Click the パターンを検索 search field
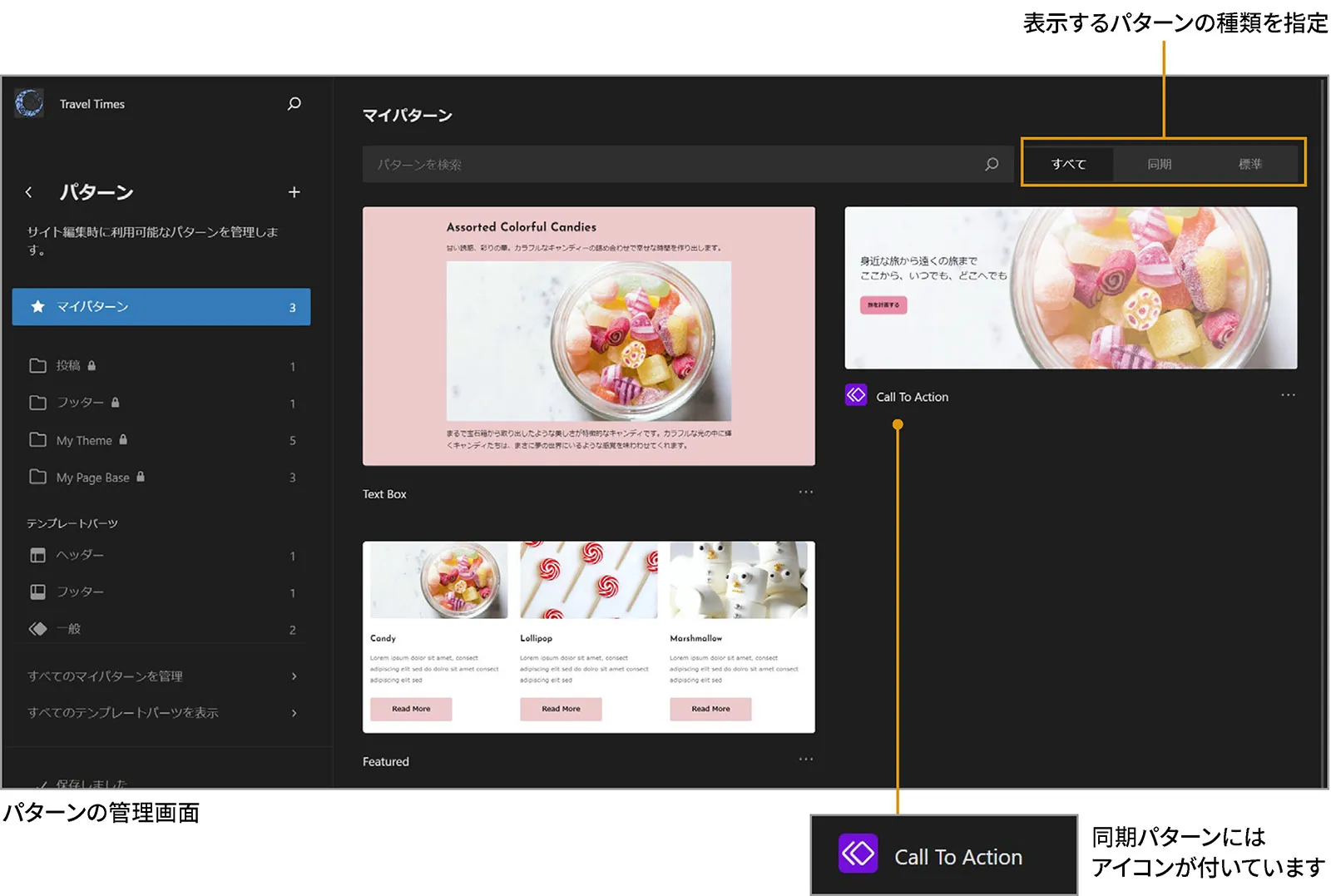1331x896 pixels. (x=665, y=164)
